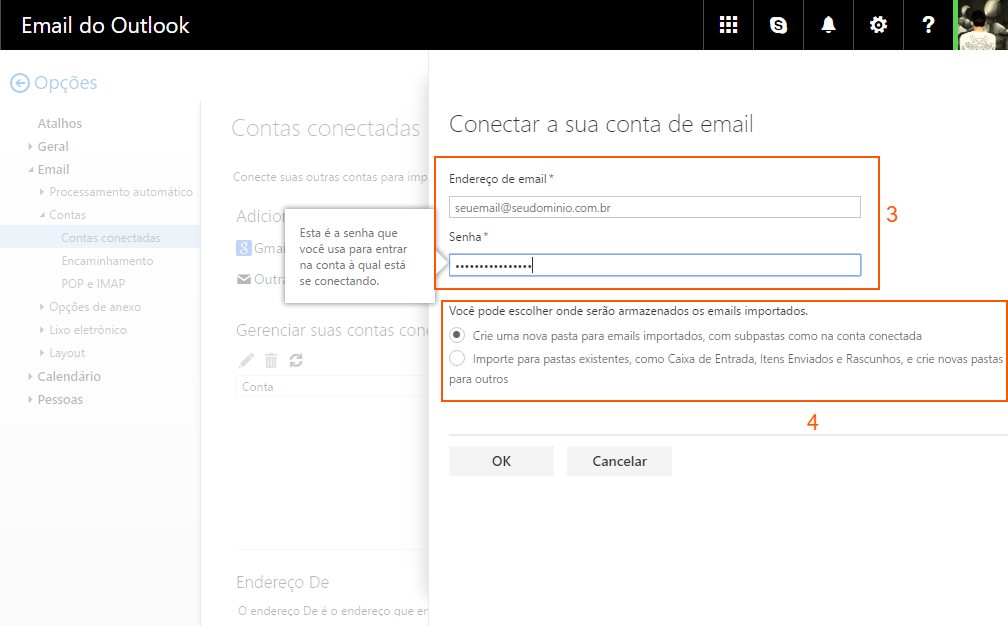Click the Cancelar button

[x=619, y=461]
